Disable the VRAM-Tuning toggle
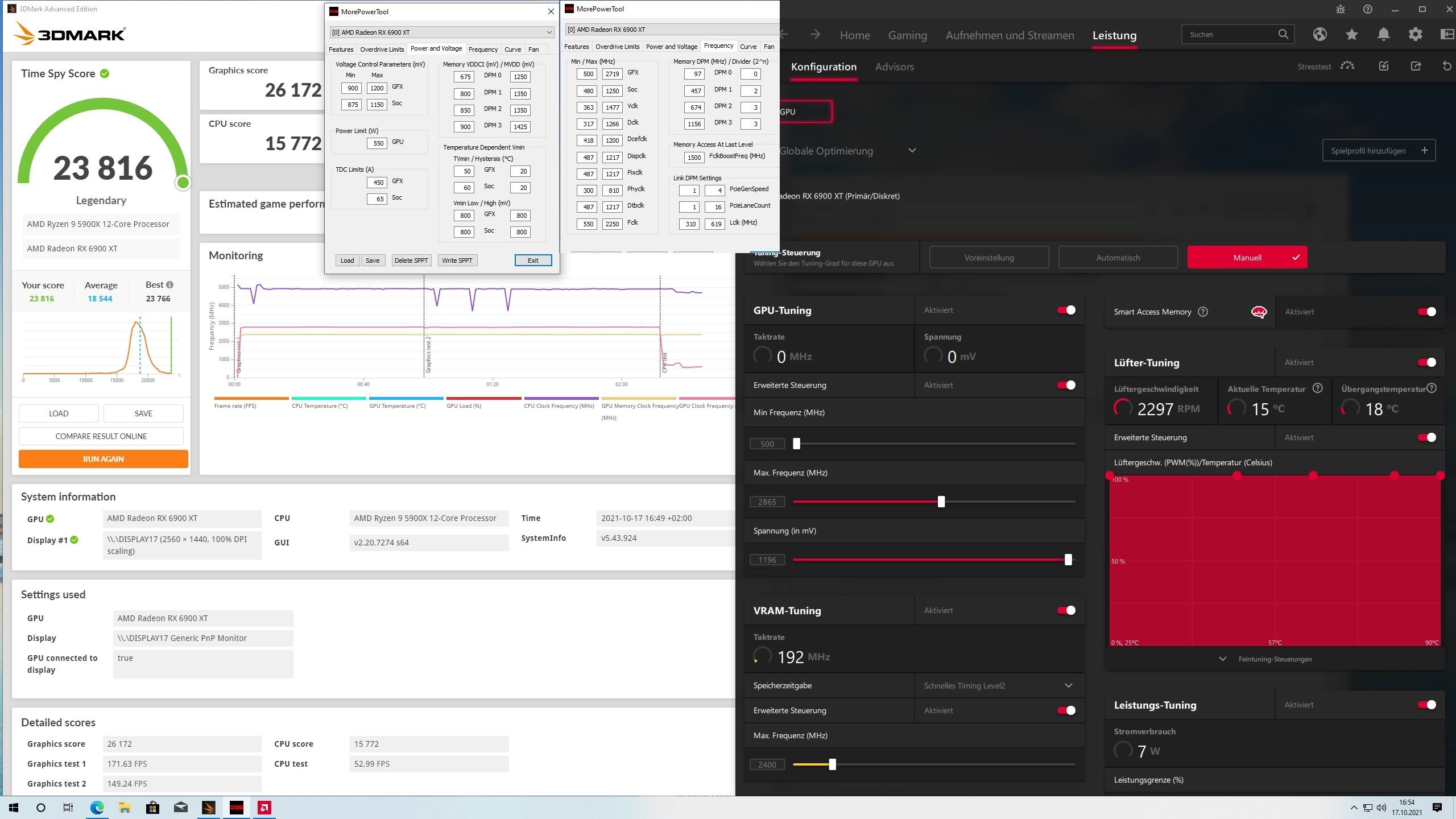 [x=1066, y=610]
